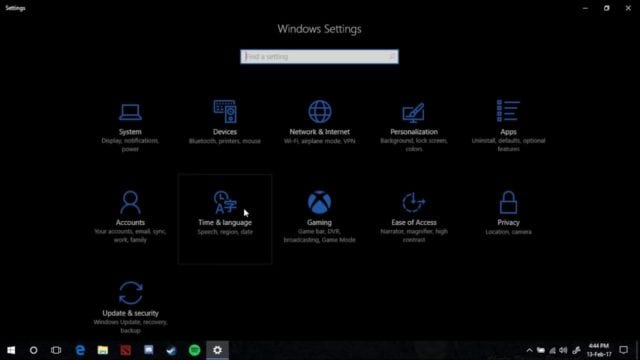Open the System settings laptop icon
This screenshot has height=360, width=640.
(130, 112)
